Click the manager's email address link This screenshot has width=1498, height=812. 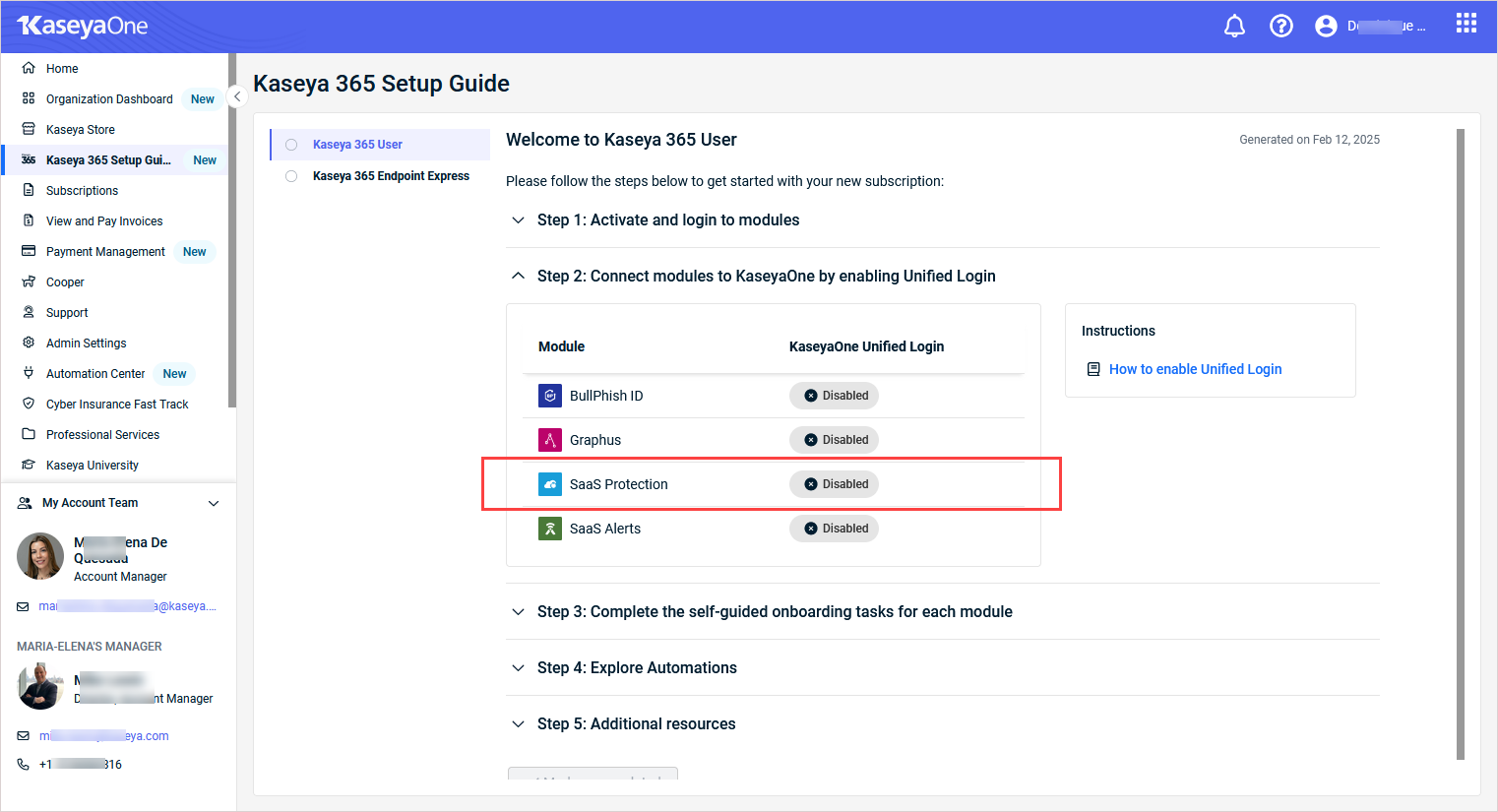pyautogui.click(x=103, y=736)
